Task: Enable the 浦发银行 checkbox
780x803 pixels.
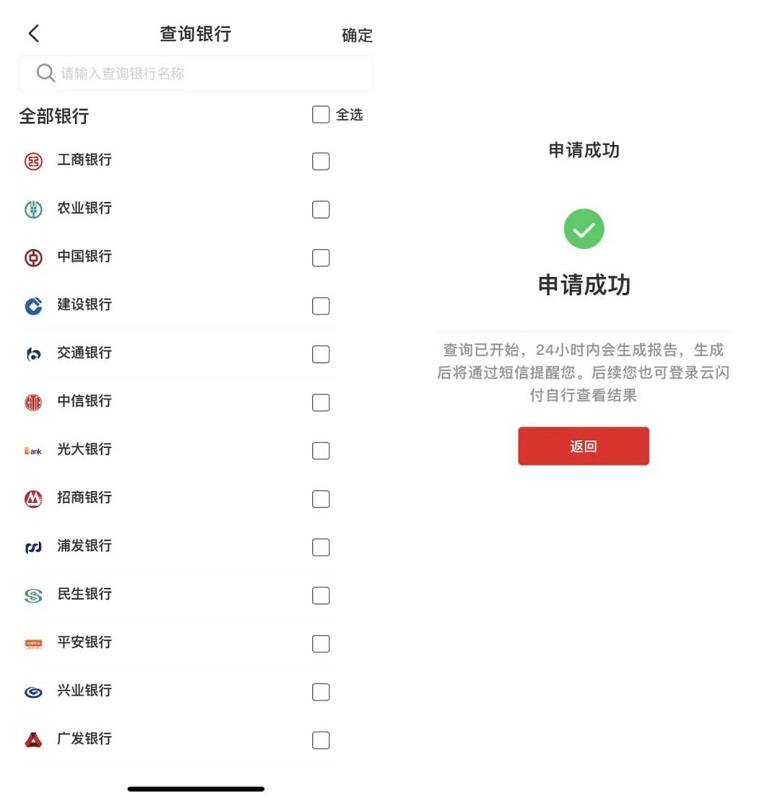Action: tap(321, 547)
